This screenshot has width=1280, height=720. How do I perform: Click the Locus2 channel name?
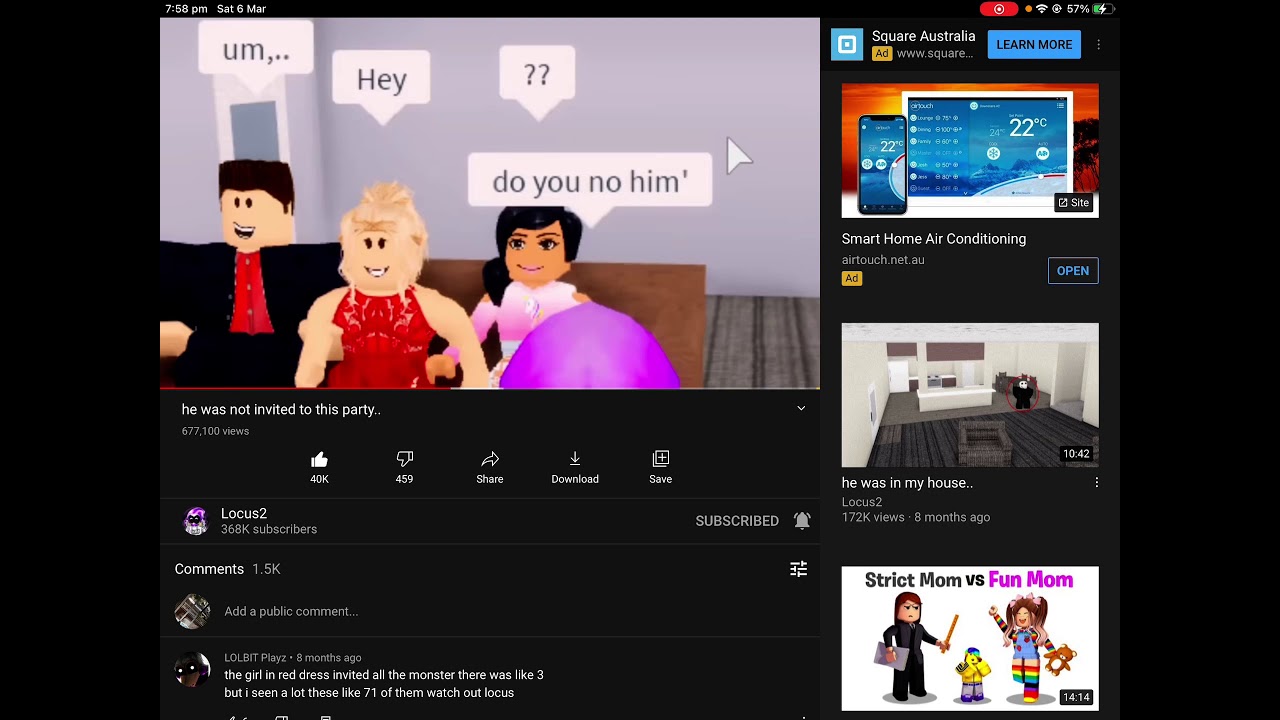tap(244, 513)
